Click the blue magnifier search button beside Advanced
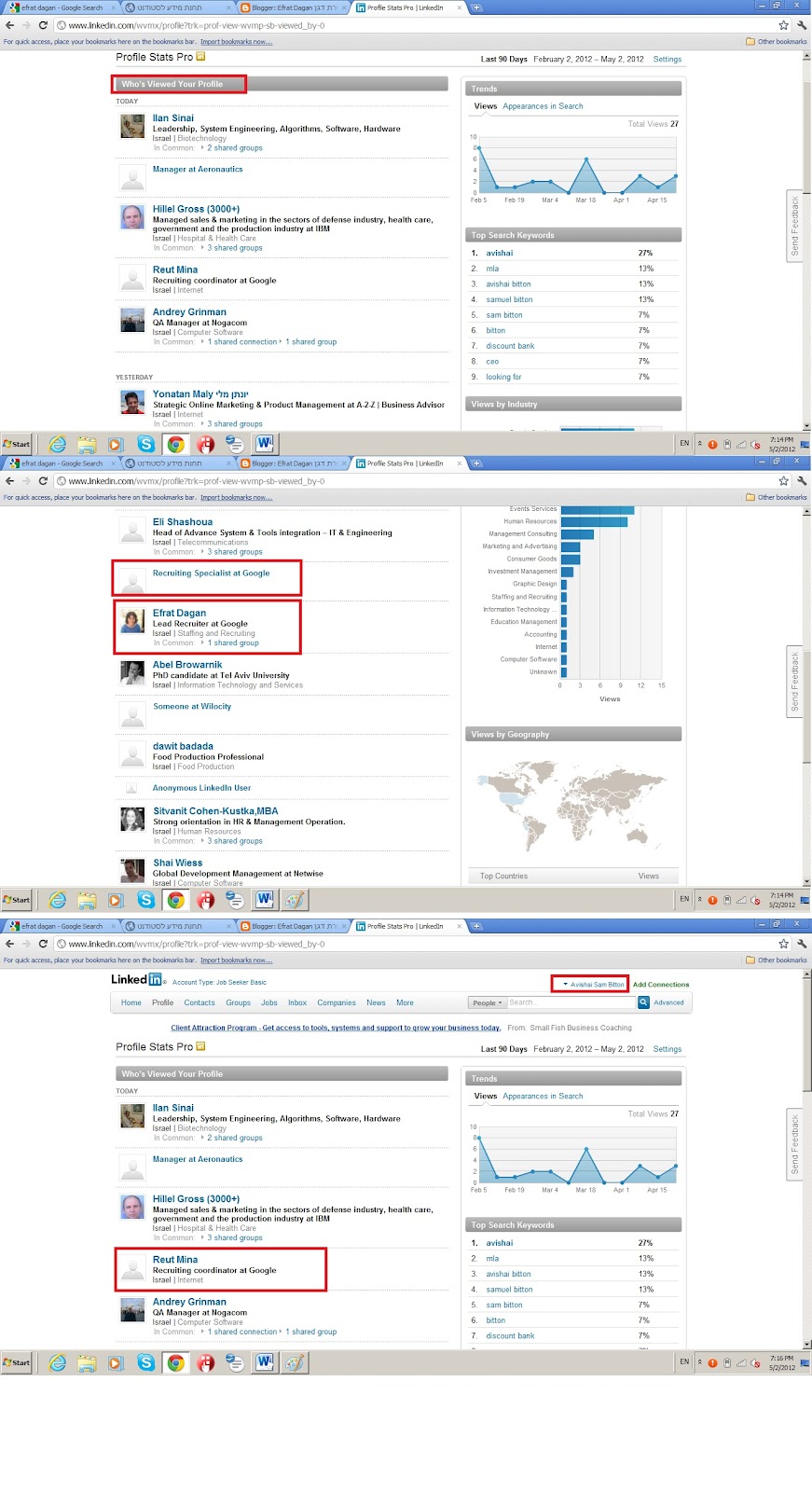Viewport: 812px width, 1492px height. (643, 1002)
